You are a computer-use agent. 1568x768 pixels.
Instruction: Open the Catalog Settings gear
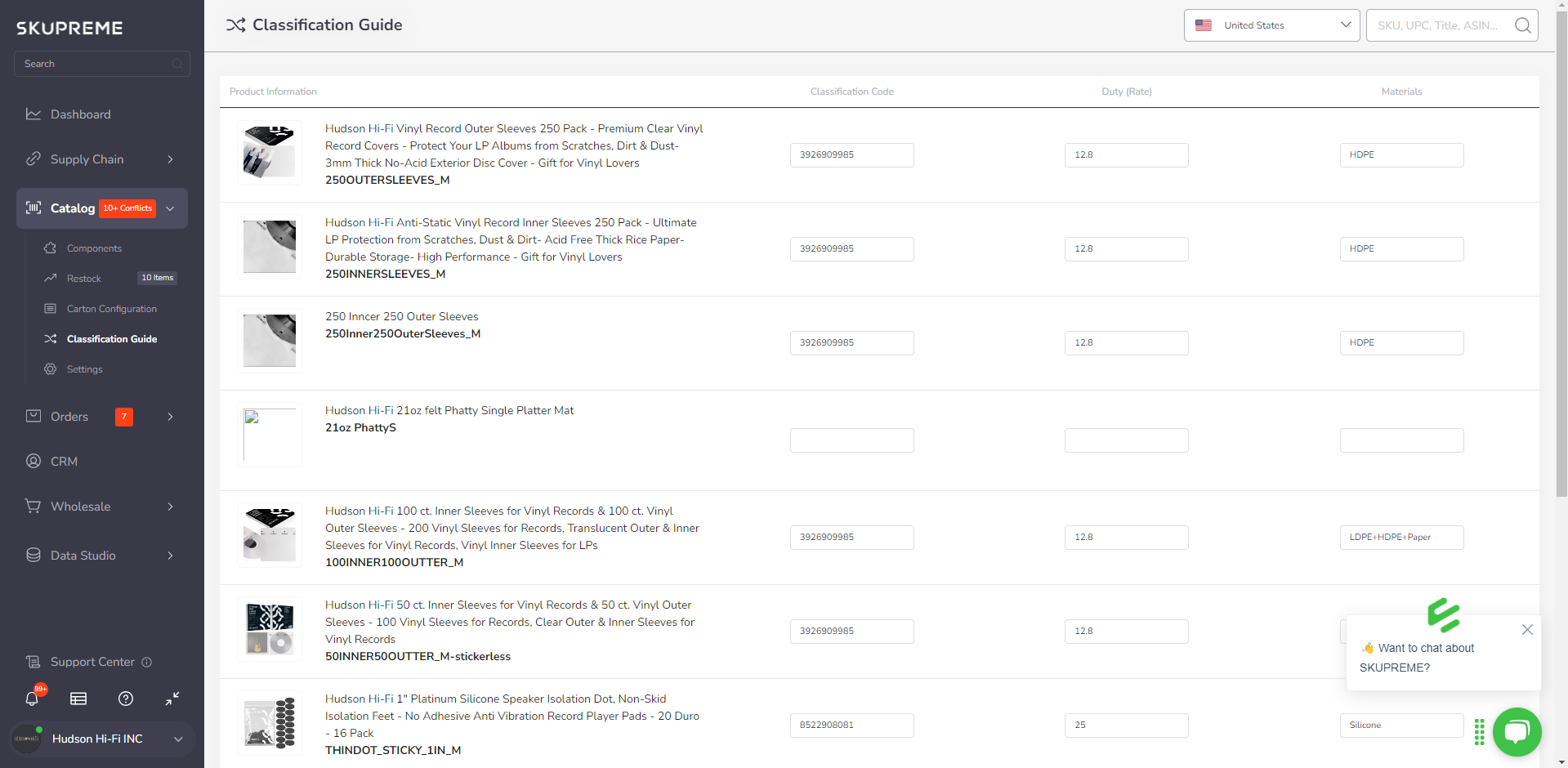pos(83,369)
